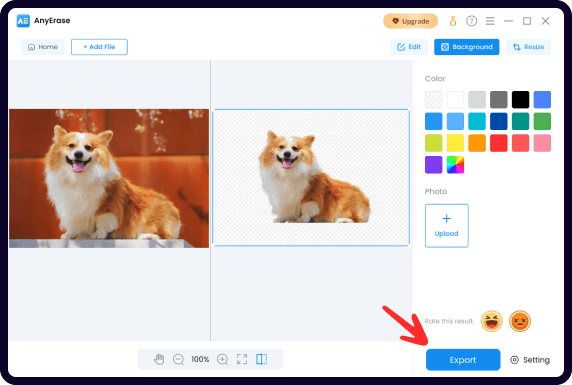Upload a background photo
Viewport: 572px width, 385px height.
[x=447, y=226]
